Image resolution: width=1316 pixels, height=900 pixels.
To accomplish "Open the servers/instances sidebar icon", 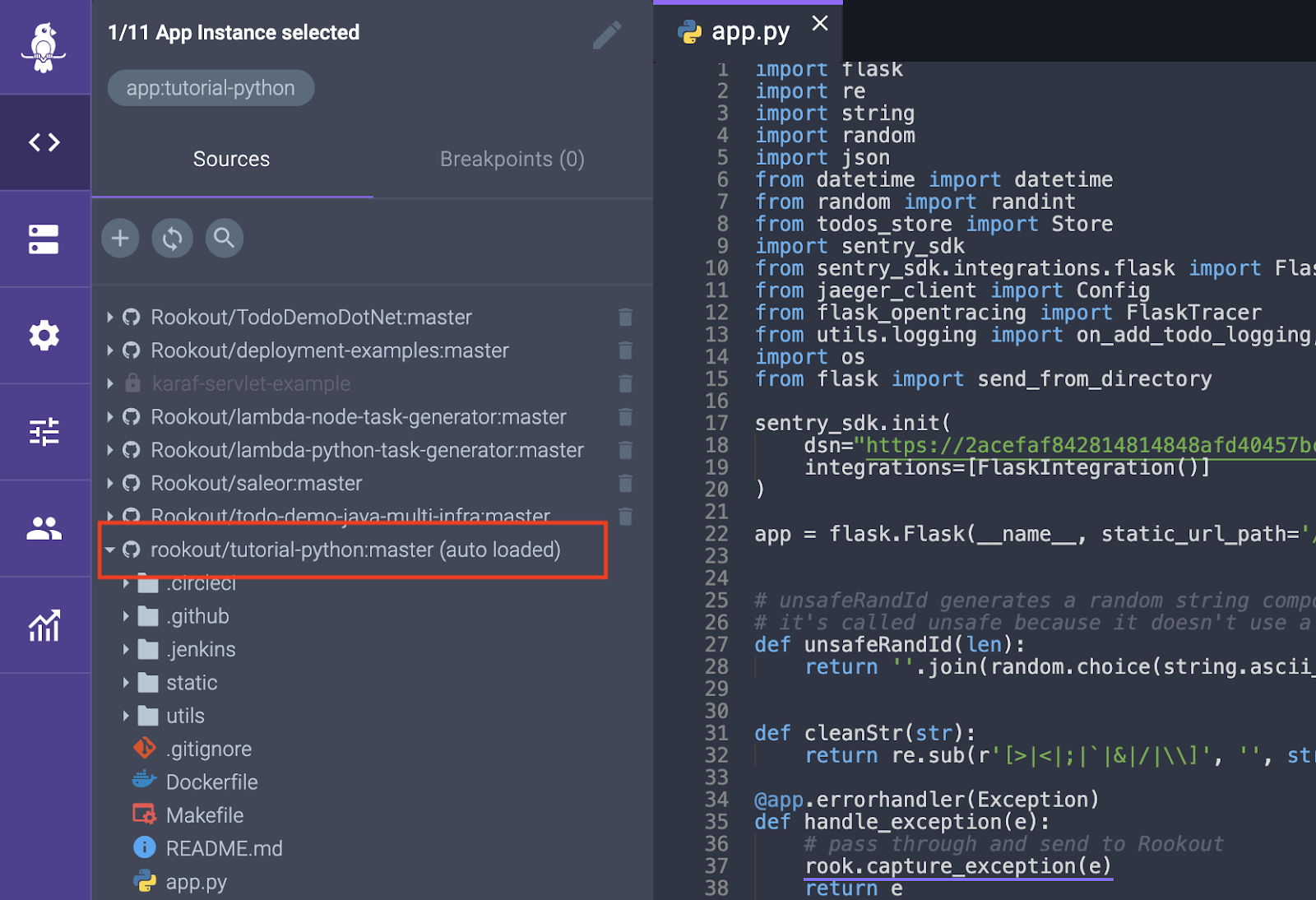I will pos(44,239).
